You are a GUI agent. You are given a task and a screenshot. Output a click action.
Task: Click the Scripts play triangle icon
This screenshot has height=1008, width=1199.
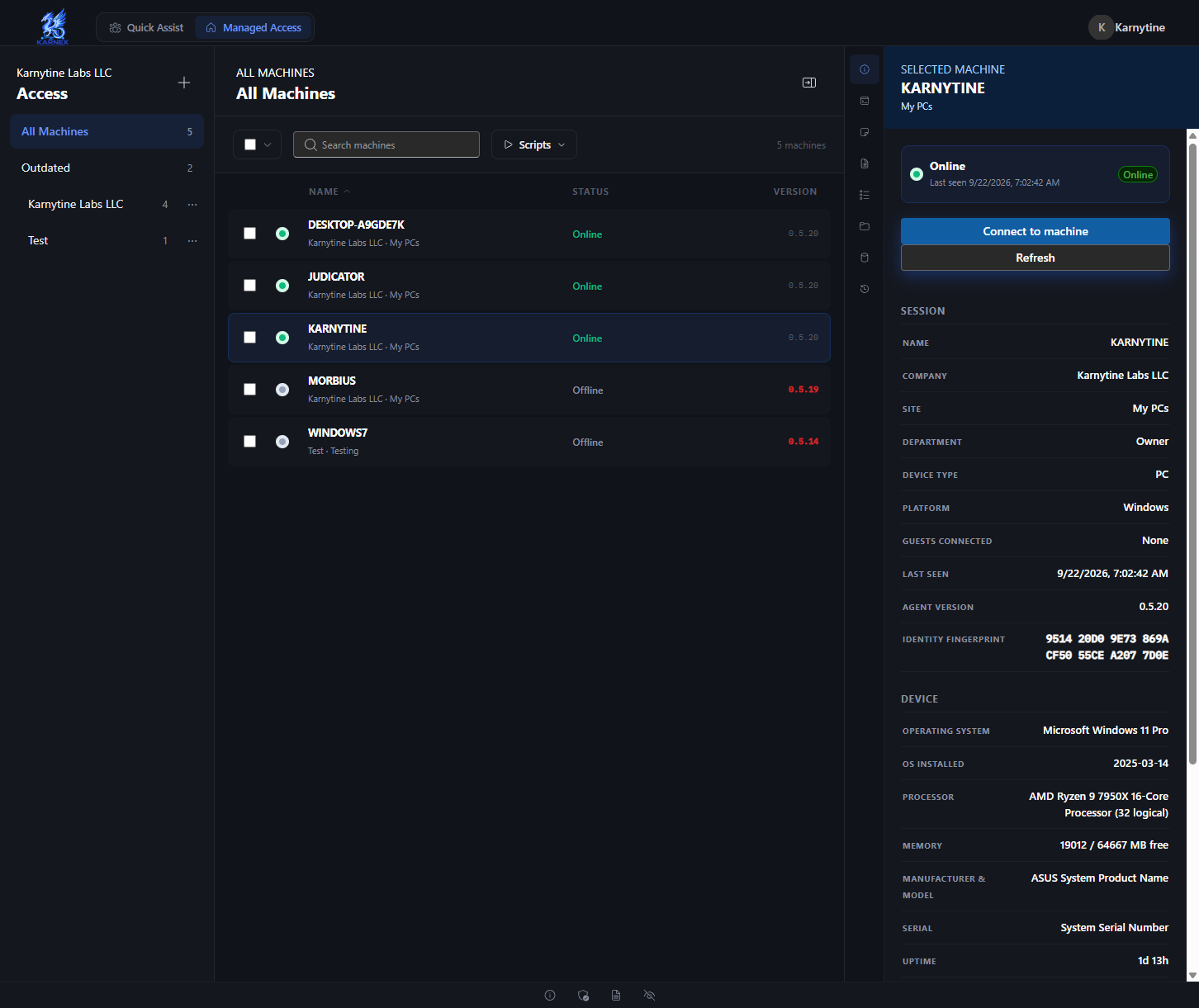[508, 144]
